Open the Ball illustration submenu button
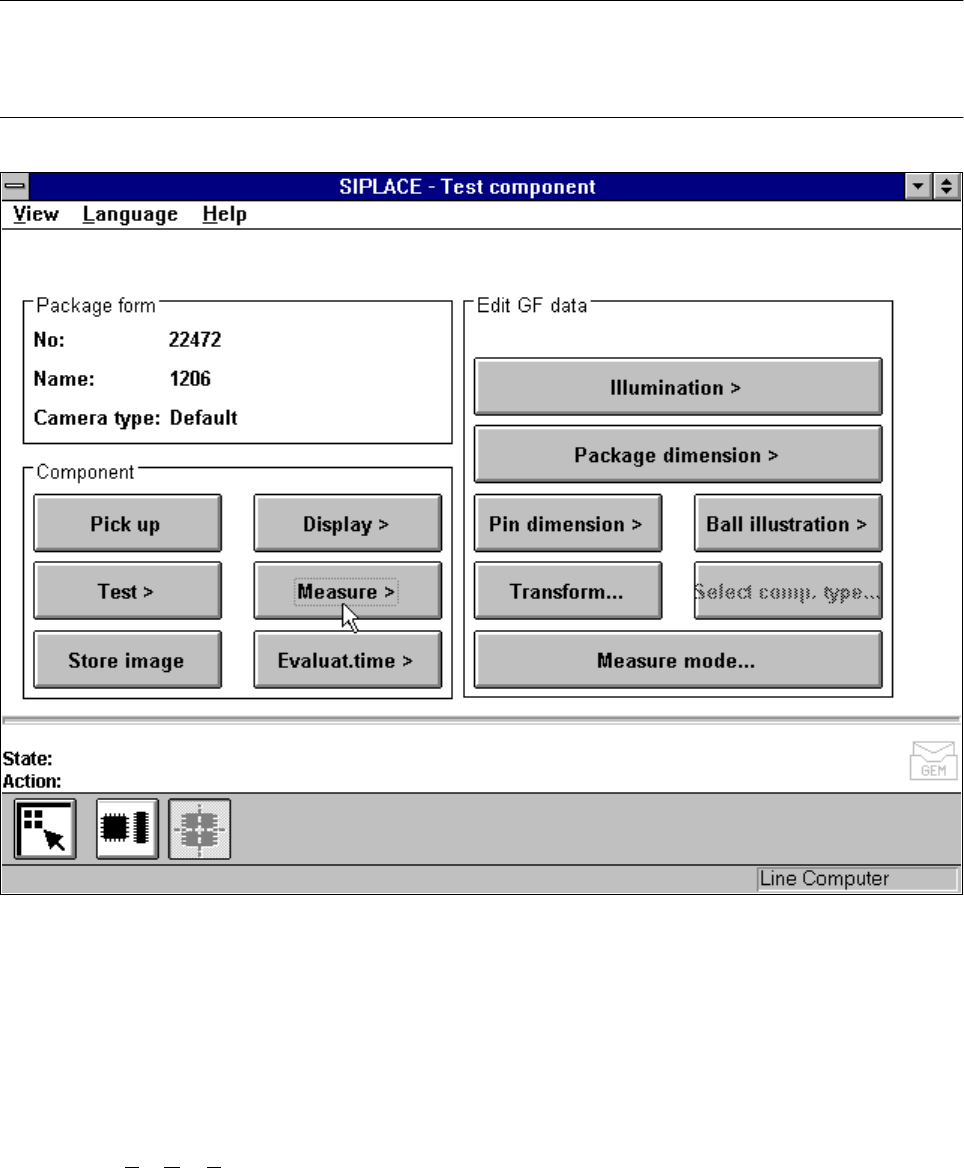 pos(788,523)
